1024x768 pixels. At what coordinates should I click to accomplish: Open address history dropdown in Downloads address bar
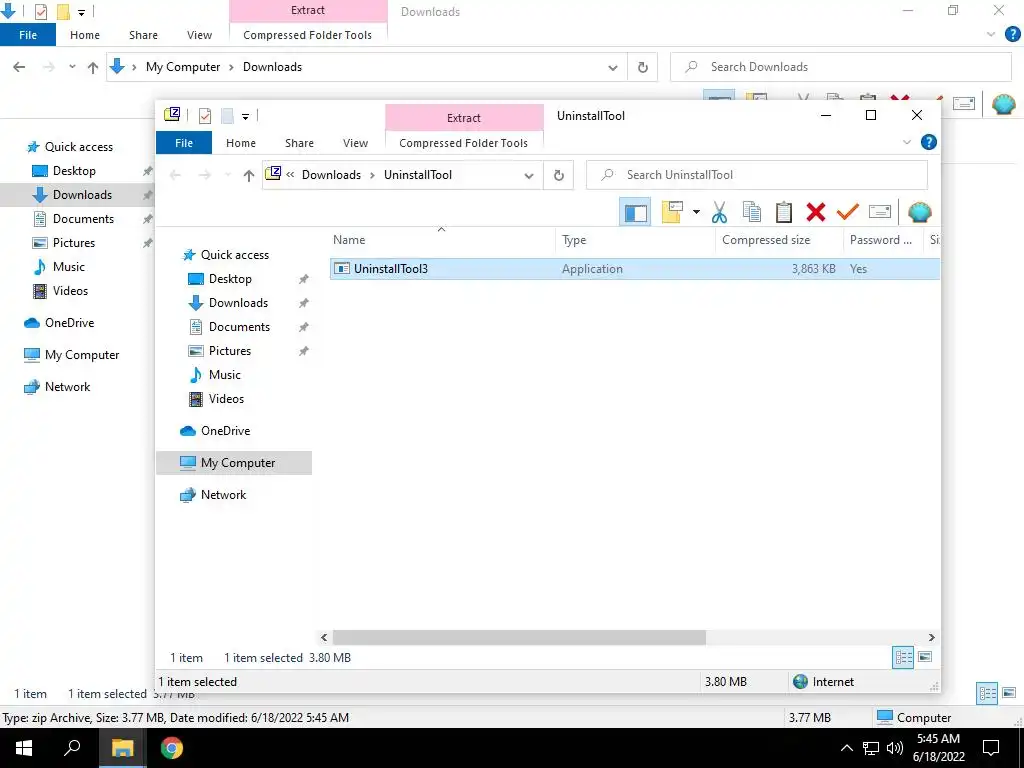(x=613, y=67)
